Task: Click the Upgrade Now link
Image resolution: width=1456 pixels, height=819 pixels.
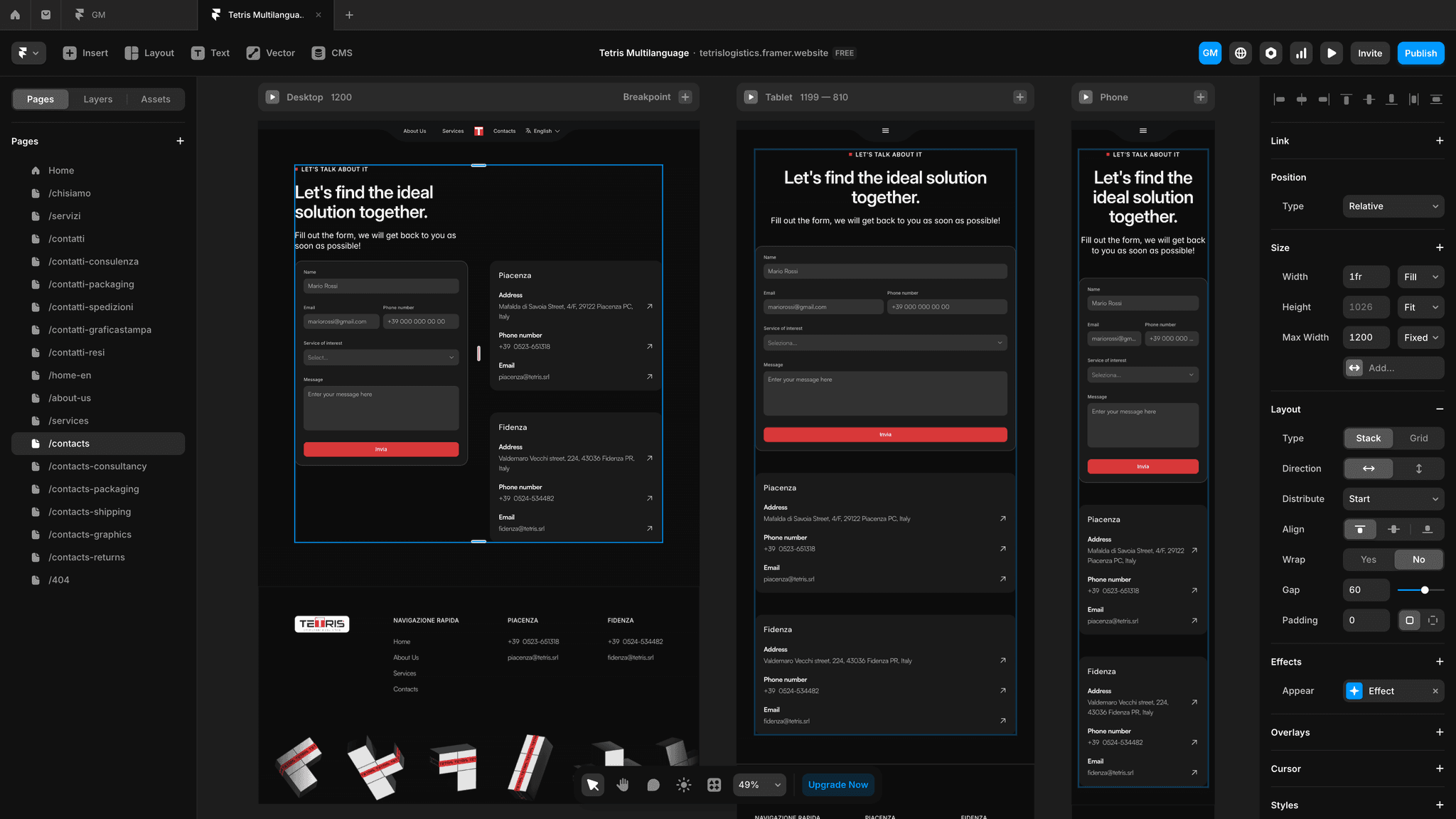Action: 837,785
